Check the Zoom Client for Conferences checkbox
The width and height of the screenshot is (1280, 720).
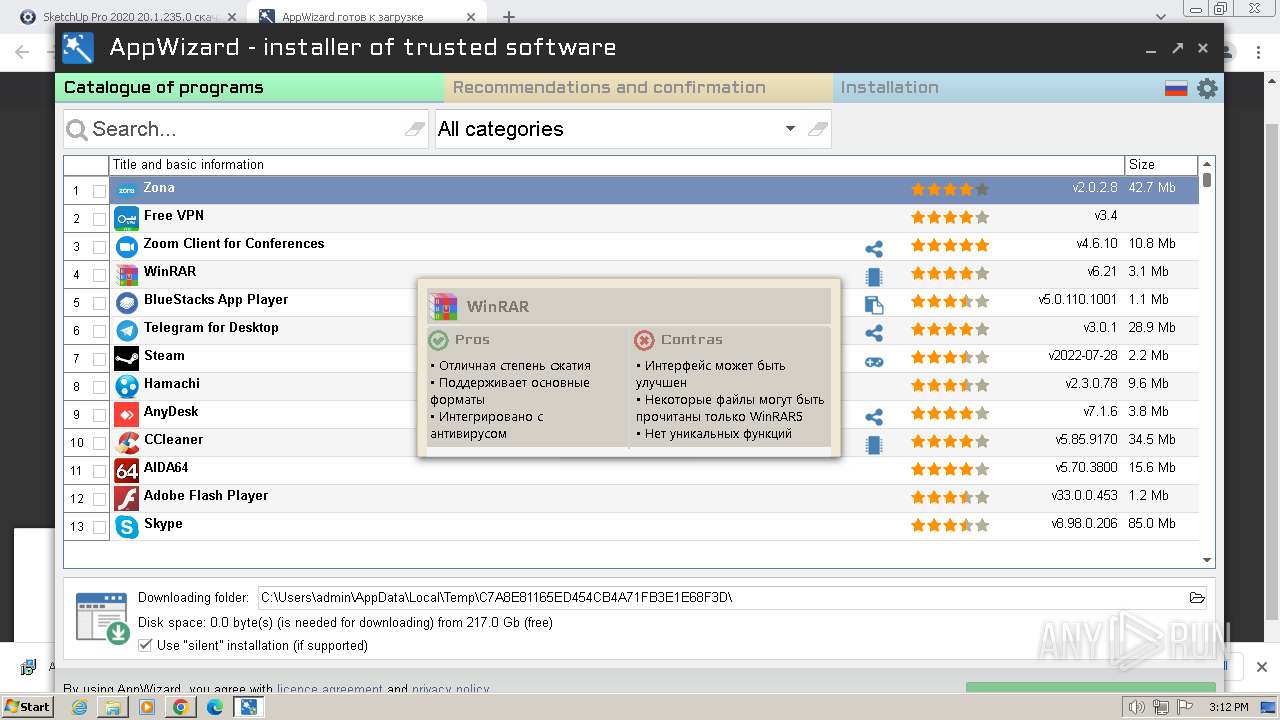coord(99,247)
